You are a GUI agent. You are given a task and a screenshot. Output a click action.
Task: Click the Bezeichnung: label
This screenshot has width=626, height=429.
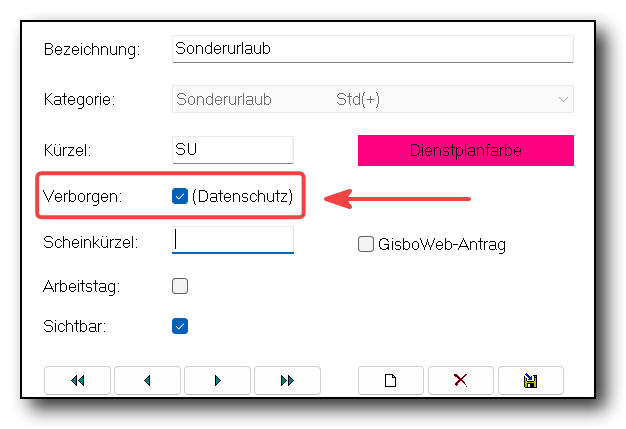[x=92, y=49]
